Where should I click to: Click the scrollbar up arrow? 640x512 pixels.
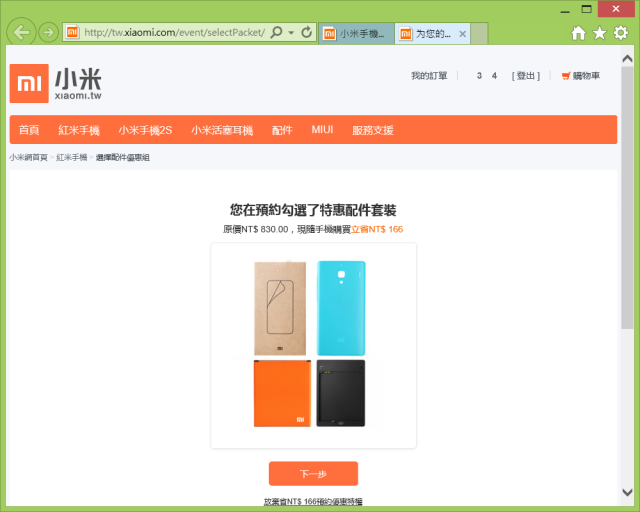pos(627,59)
